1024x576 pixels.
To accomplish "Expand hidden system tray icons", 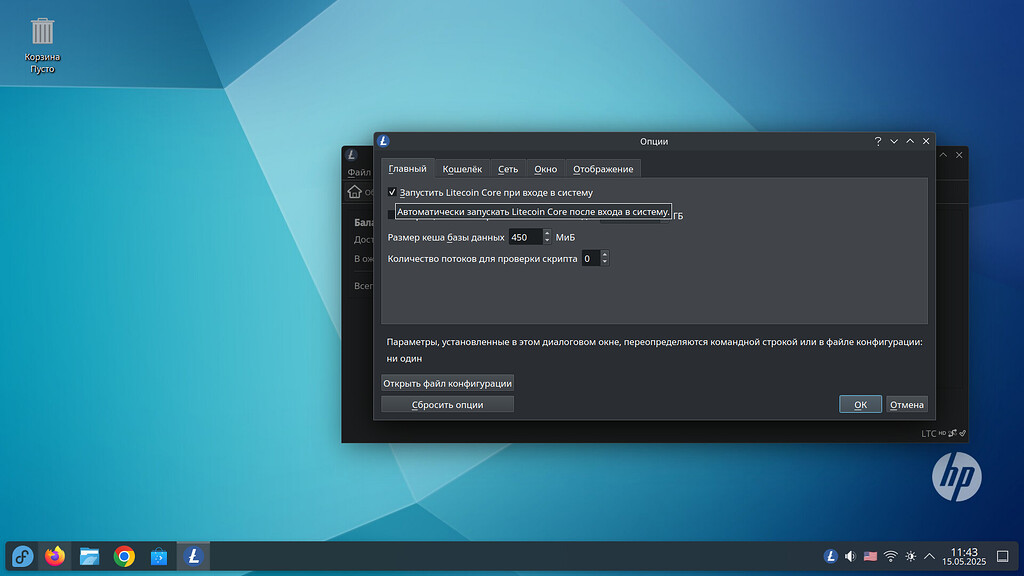I will 929,556.
